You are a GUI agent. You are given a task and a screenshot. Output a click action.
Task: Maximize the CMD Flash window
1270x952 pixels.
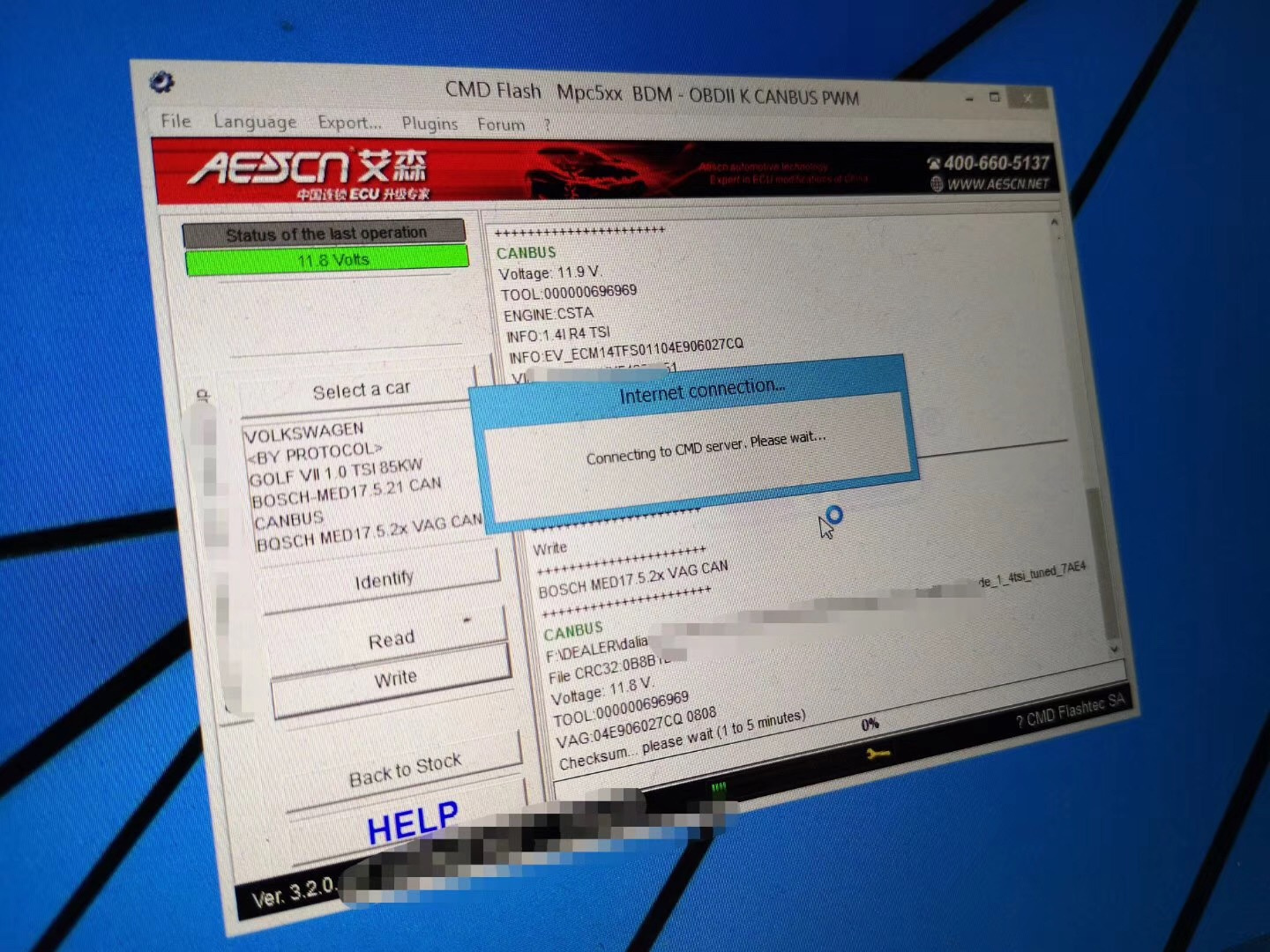tap(995, 97)
